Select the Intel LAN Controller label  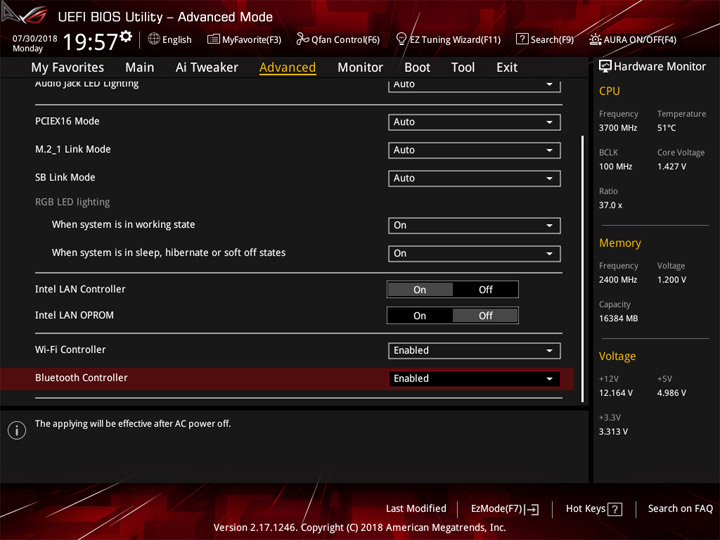pyautogui.click(x=80, y=289)
